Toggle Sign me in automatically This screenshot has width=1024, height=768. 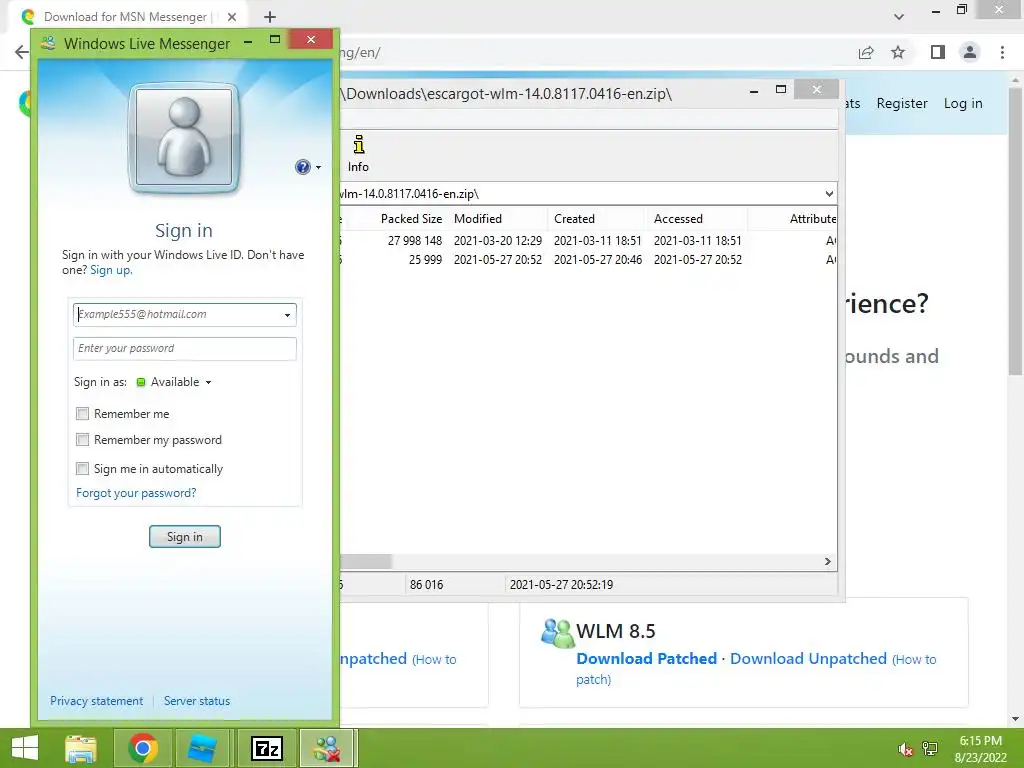[82, 468]
